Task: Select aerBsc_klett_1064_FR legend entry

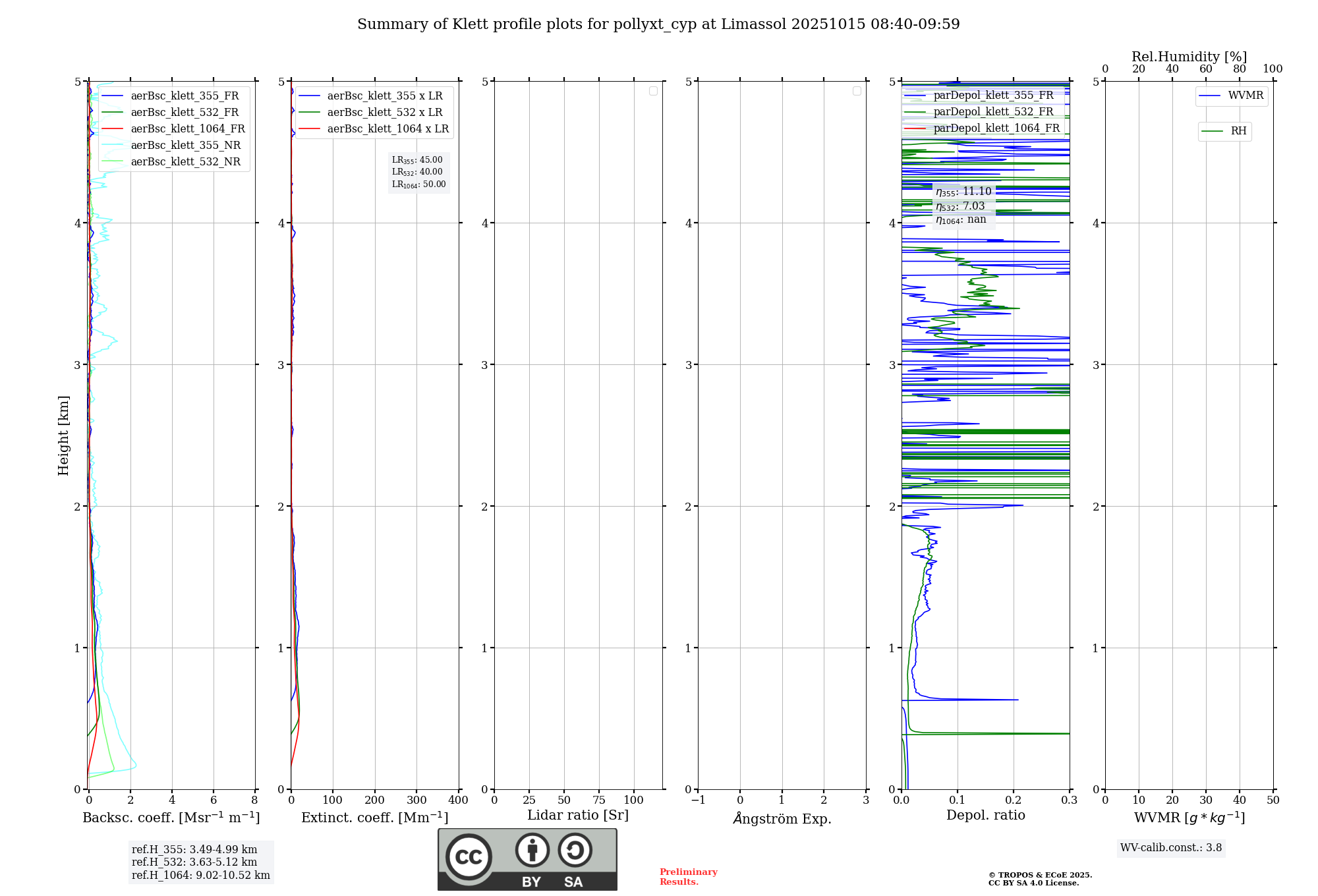Action: click(x=187, y=129)
